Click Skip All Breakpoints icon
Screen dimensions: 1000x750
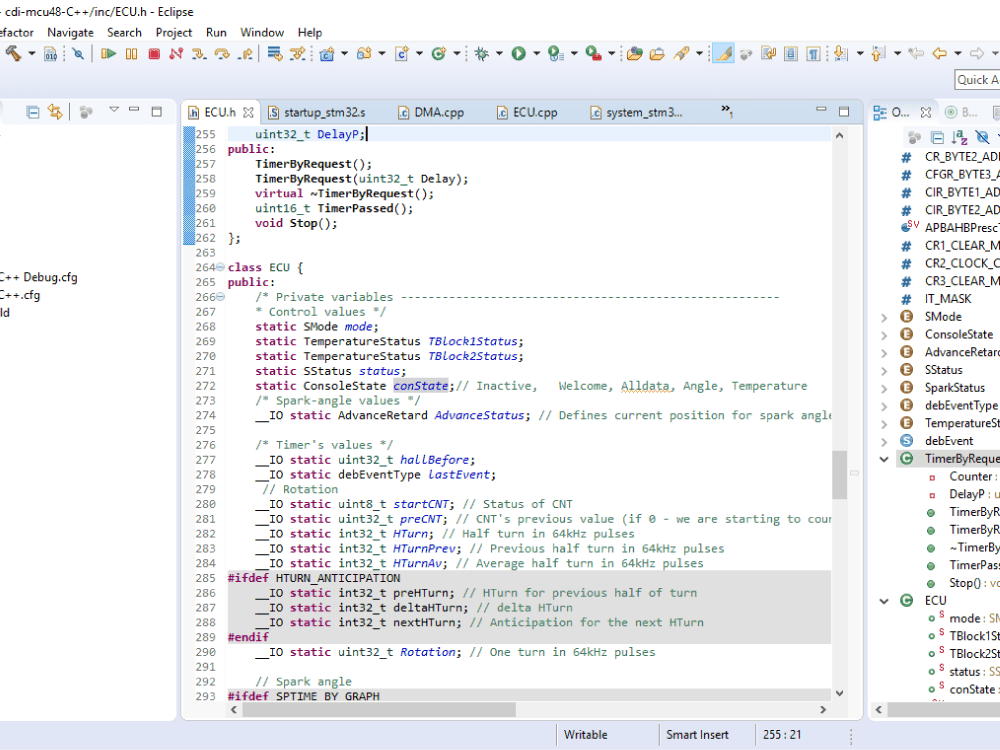point(78,54)
